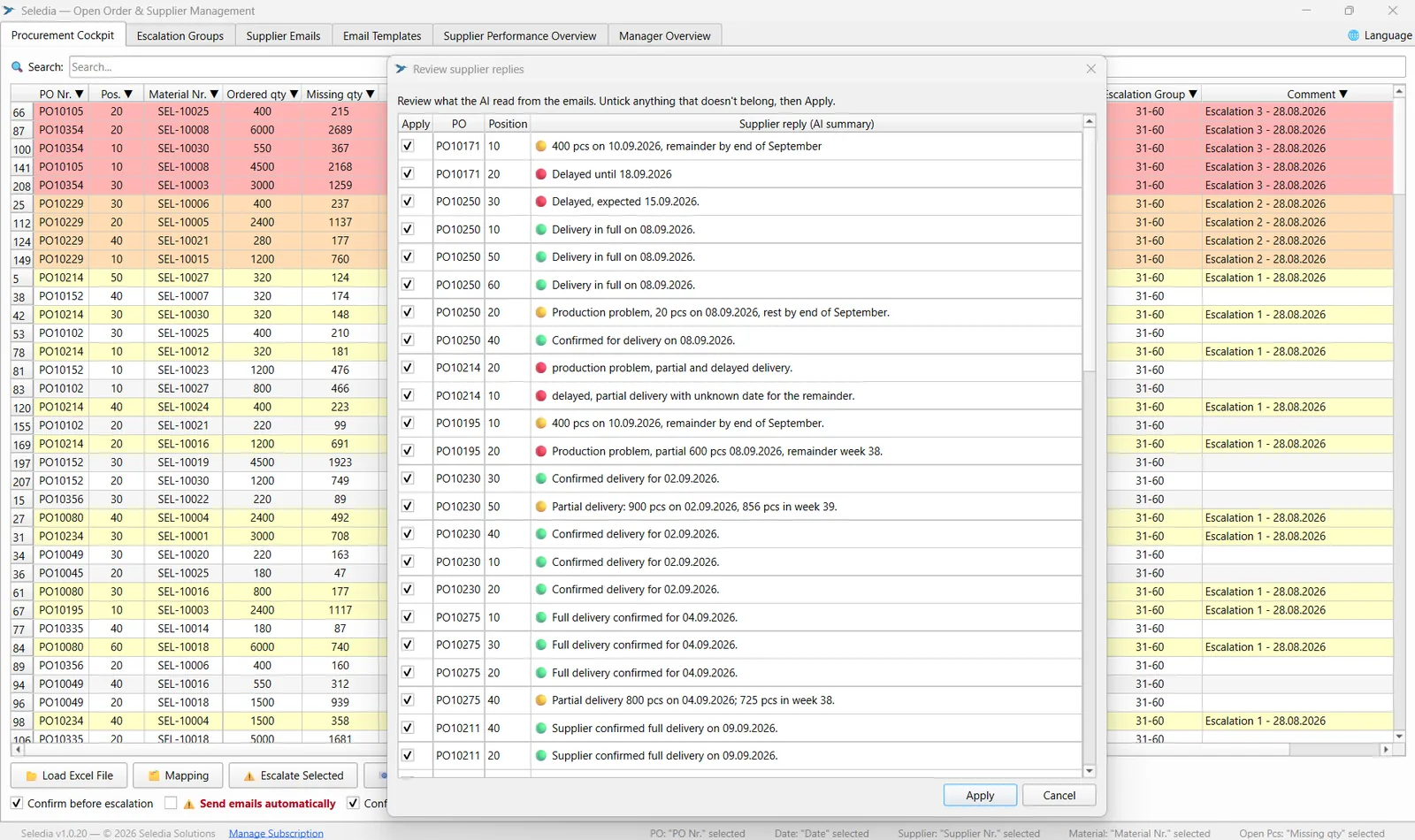The width and height of the screenshot is (1415, 840).
Task: Open Manage Subscription link
Action: point(276,833)
